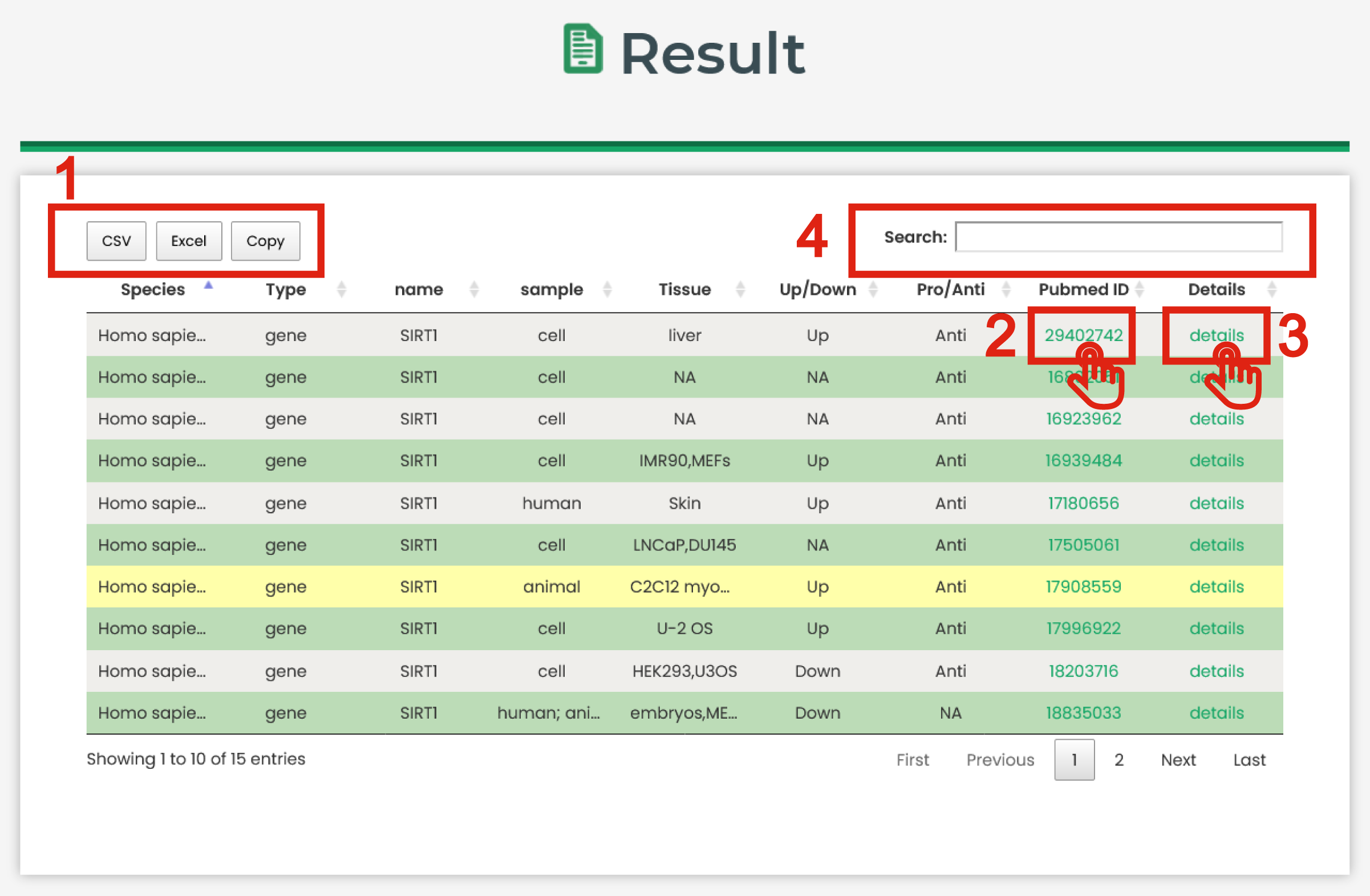
Task: Go to page 2 of results
Action: coord(1118,760)
